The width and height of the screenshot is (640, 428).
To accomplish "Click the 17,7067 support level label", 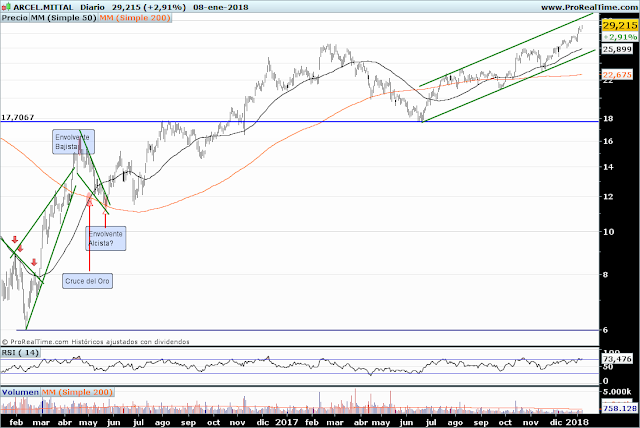I will [x=18, y=118].
